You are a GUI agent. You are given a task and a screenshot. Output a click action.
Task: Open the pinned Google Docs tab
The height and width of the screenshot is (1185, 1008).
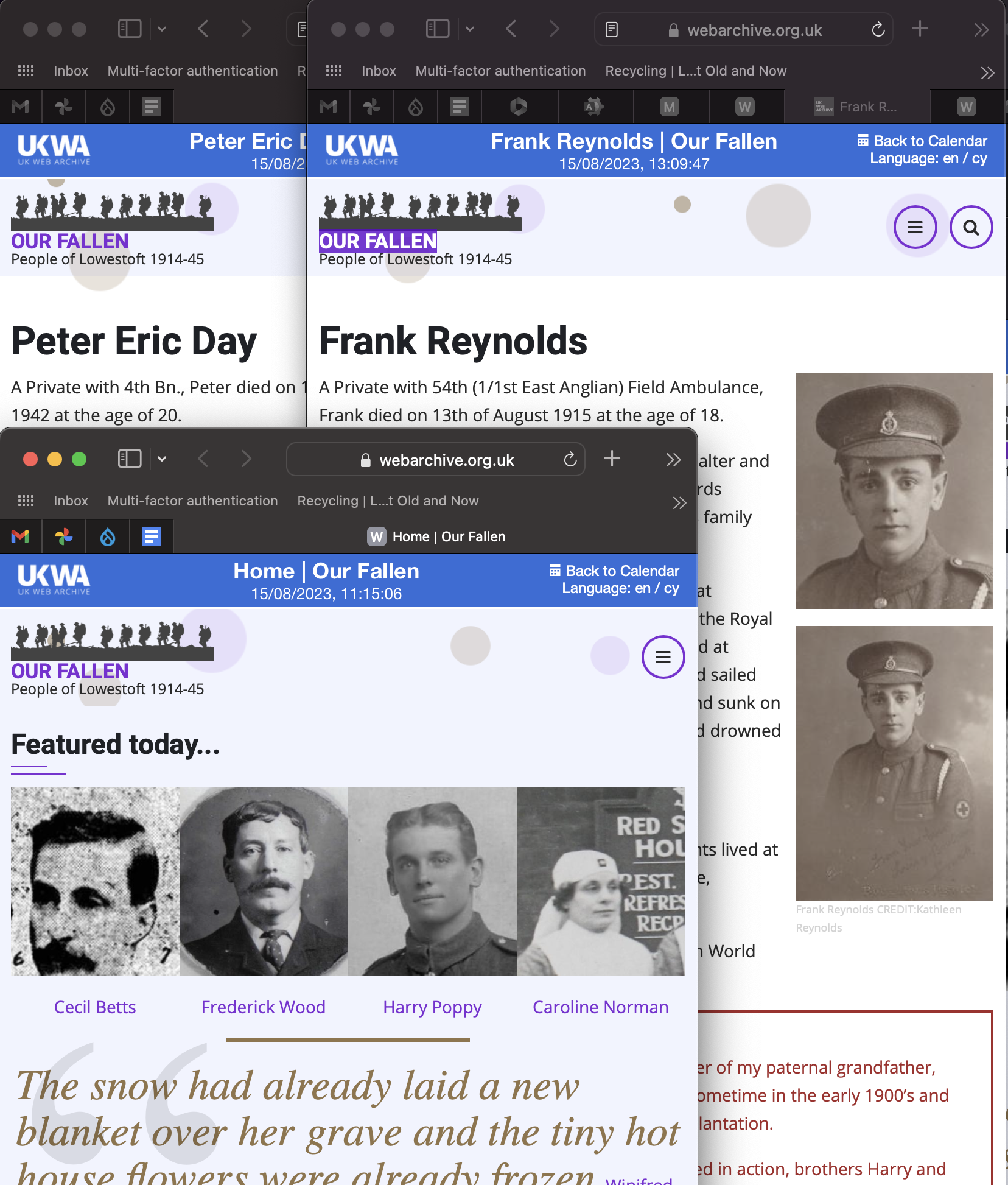(x=152, y=536)
